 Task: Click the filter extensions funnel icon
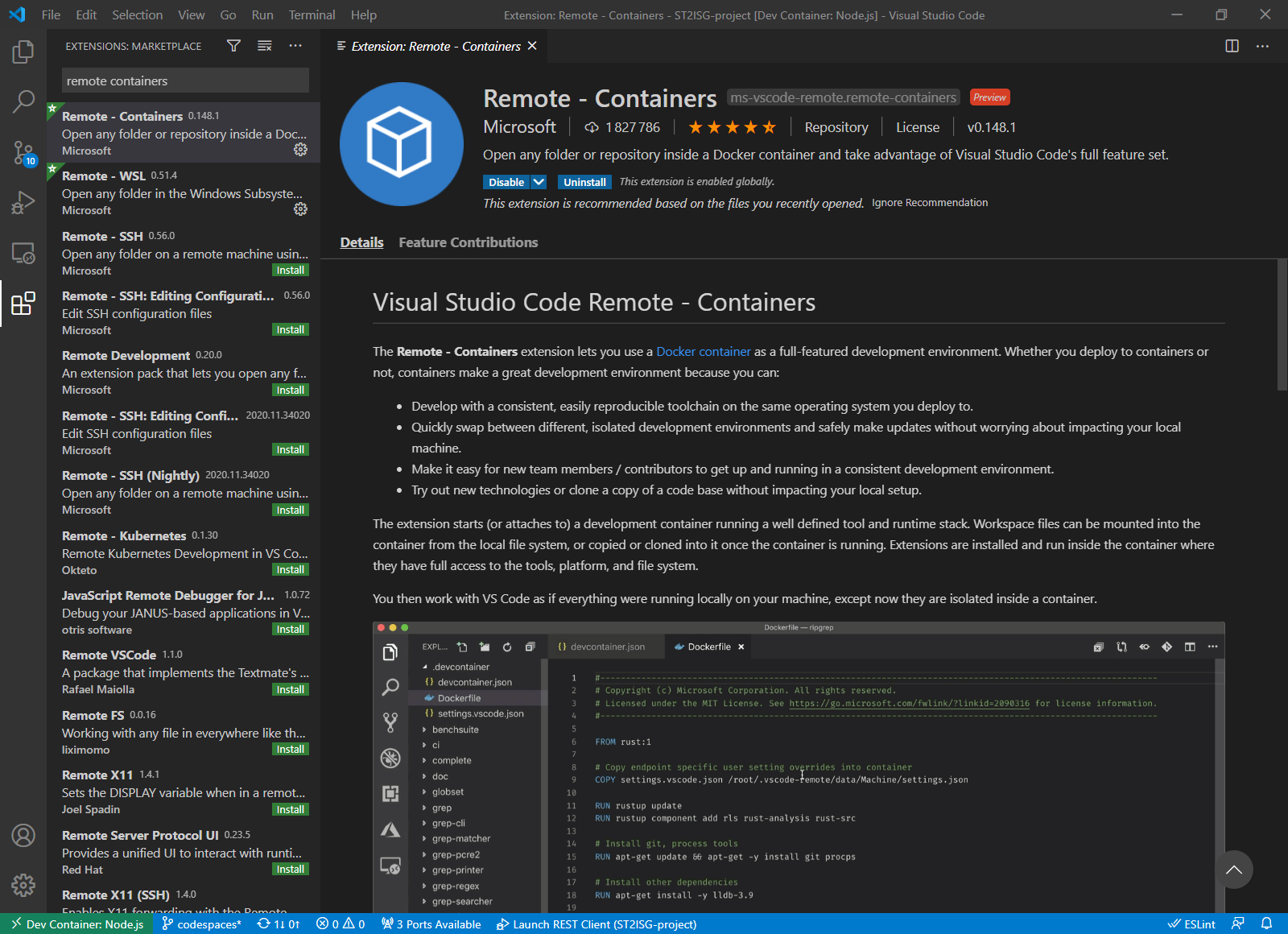pyautogui.click(x=233, y=46)
